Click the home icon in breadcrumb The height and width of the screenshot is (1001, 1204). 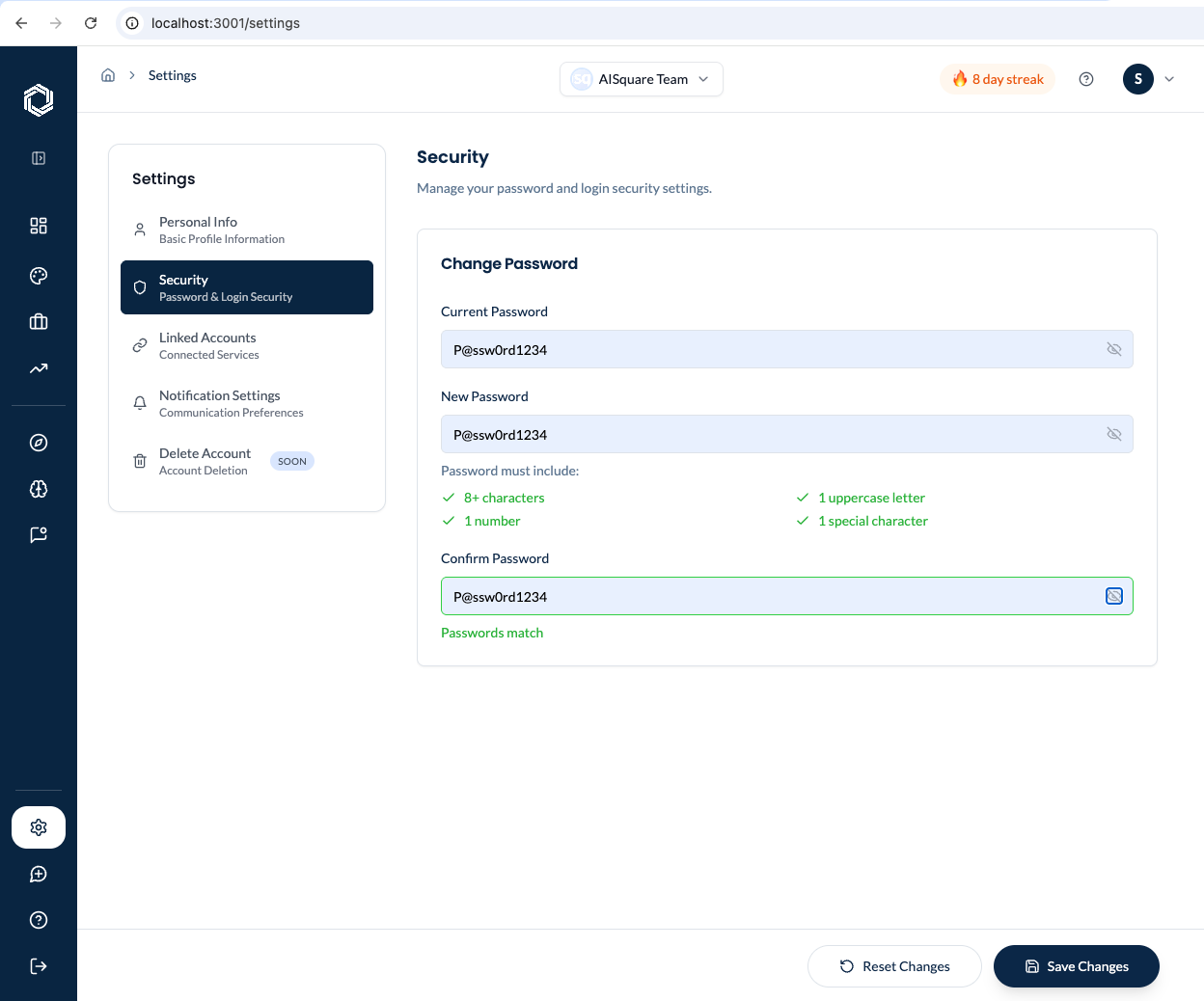tap(108, 75)
